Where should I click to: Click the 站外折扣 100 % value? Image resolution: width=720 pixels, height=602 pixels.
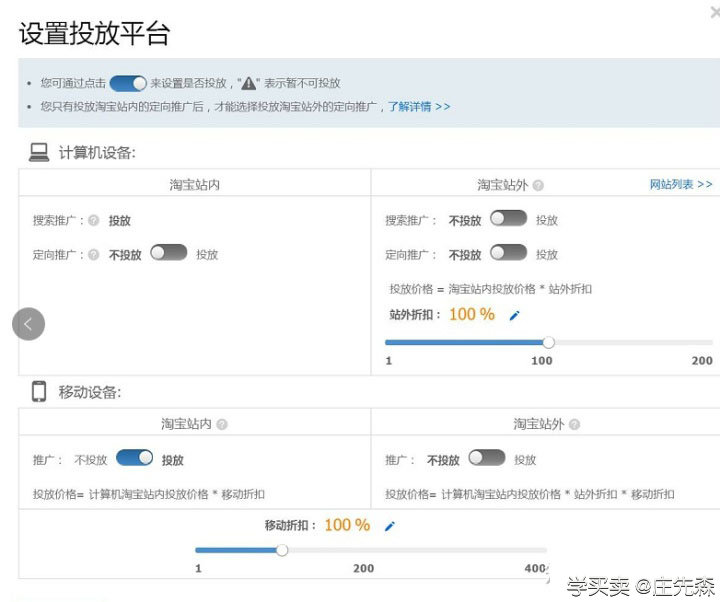point(472,315)
